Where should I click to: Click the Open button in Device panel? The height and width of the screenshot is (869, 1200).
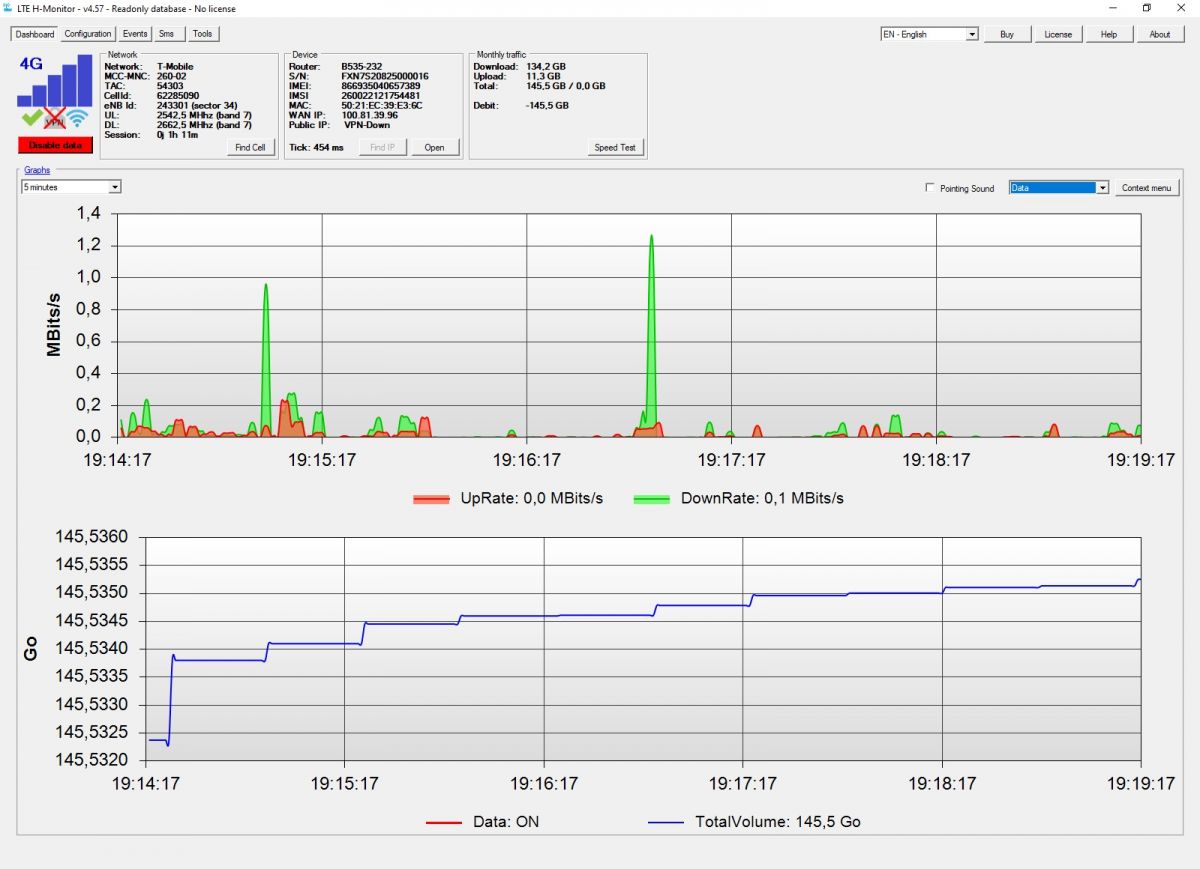click(x=434, y=148)
